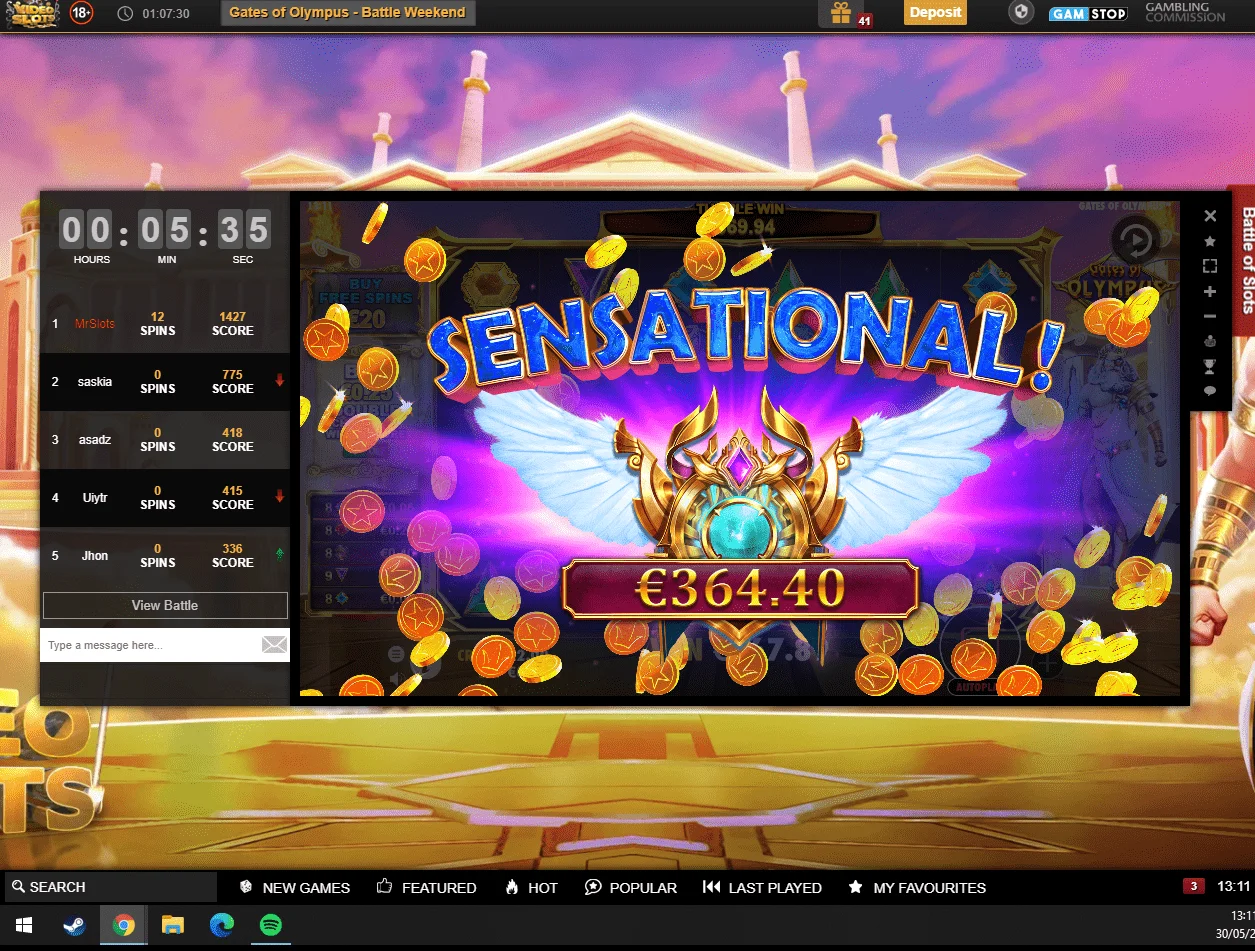Click the 775 score value

[x=232, y=375]
